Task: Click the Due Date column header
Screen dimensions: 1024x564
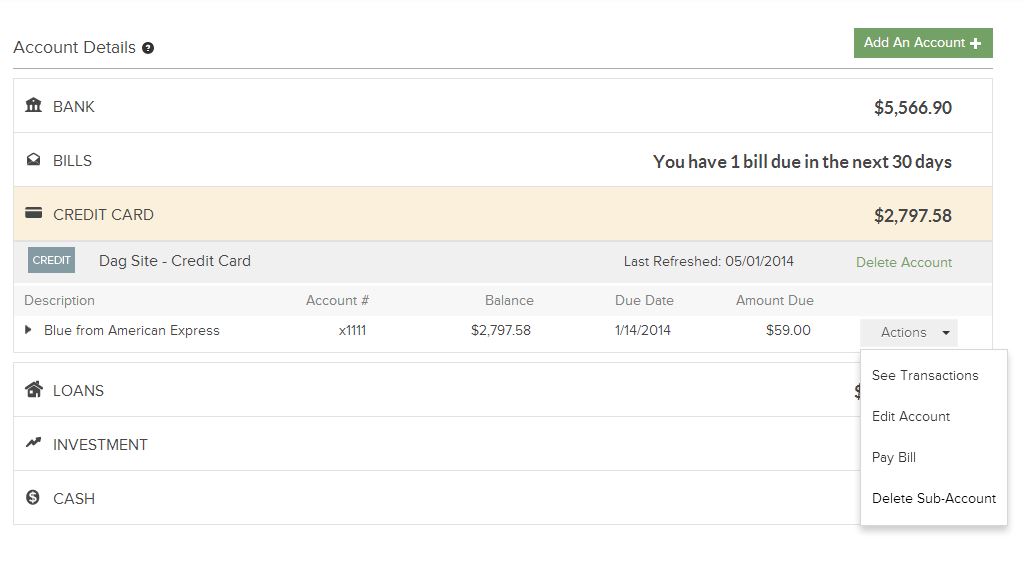Action: tap(644, 300)
